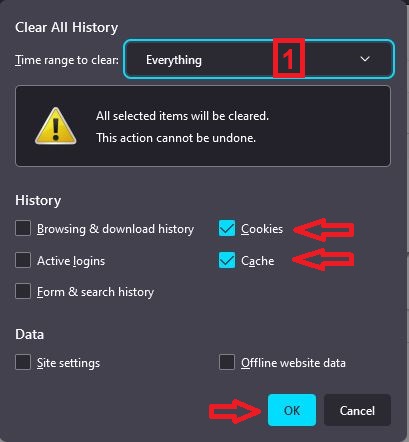Click the red arrow pointing at OK
Image resolution: width=409 pixels, height=442 pixels.
coord(235,411)
